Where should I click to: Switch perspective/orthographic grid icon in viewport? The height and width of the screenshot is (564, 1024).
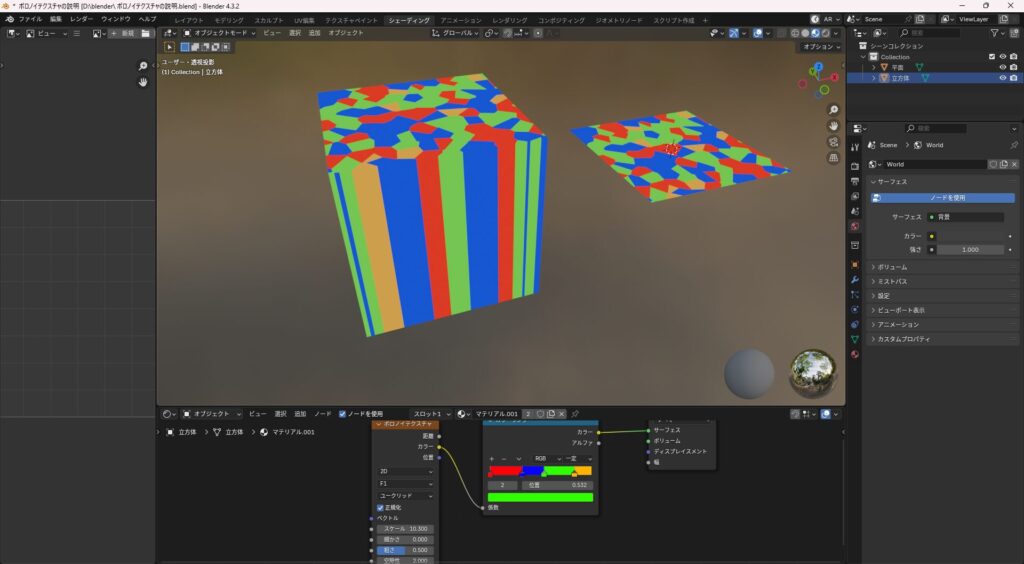click(833, 157)
